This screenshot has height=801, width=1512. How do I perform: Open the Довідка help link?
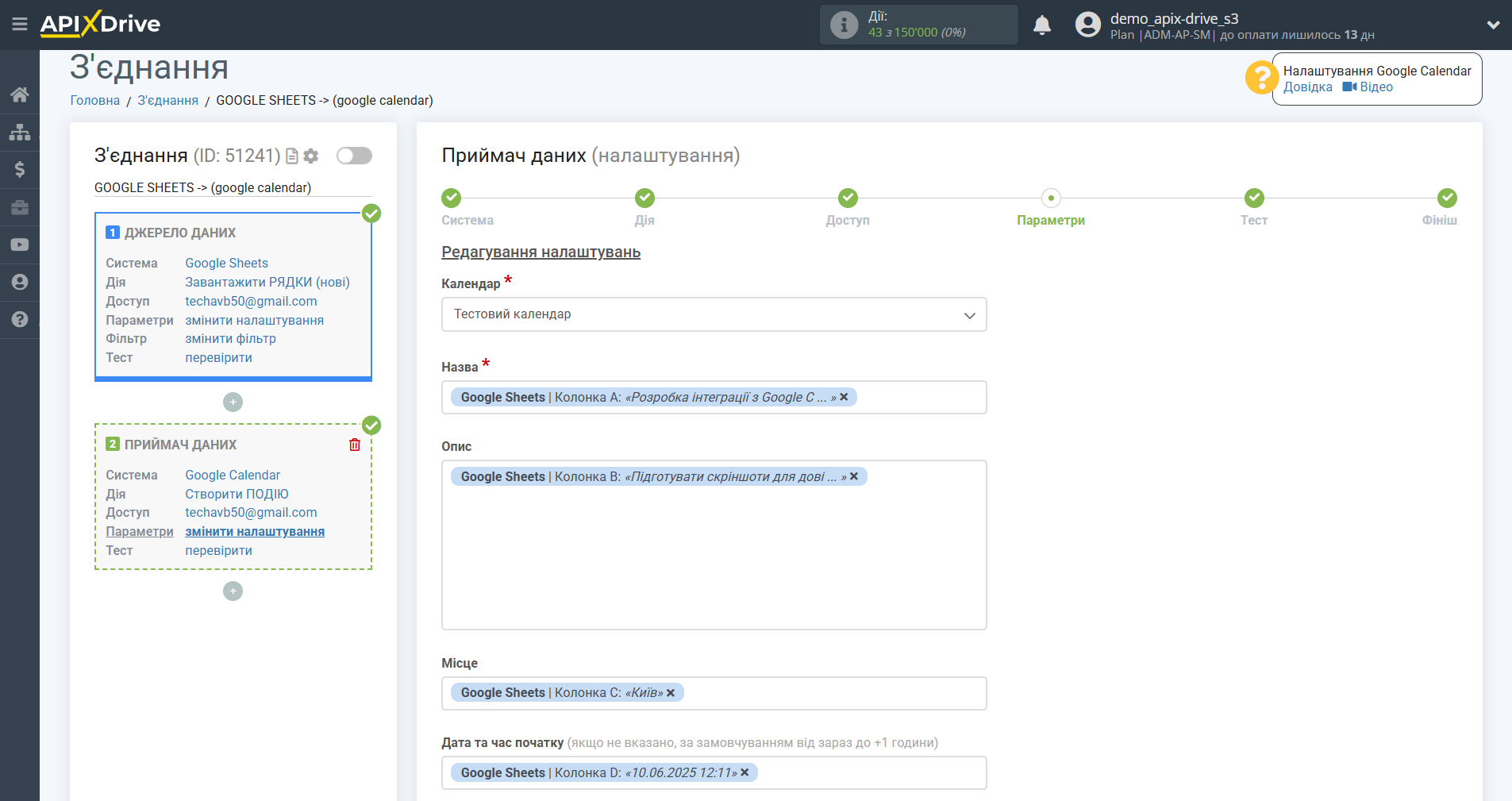[x=1307, y=87]
